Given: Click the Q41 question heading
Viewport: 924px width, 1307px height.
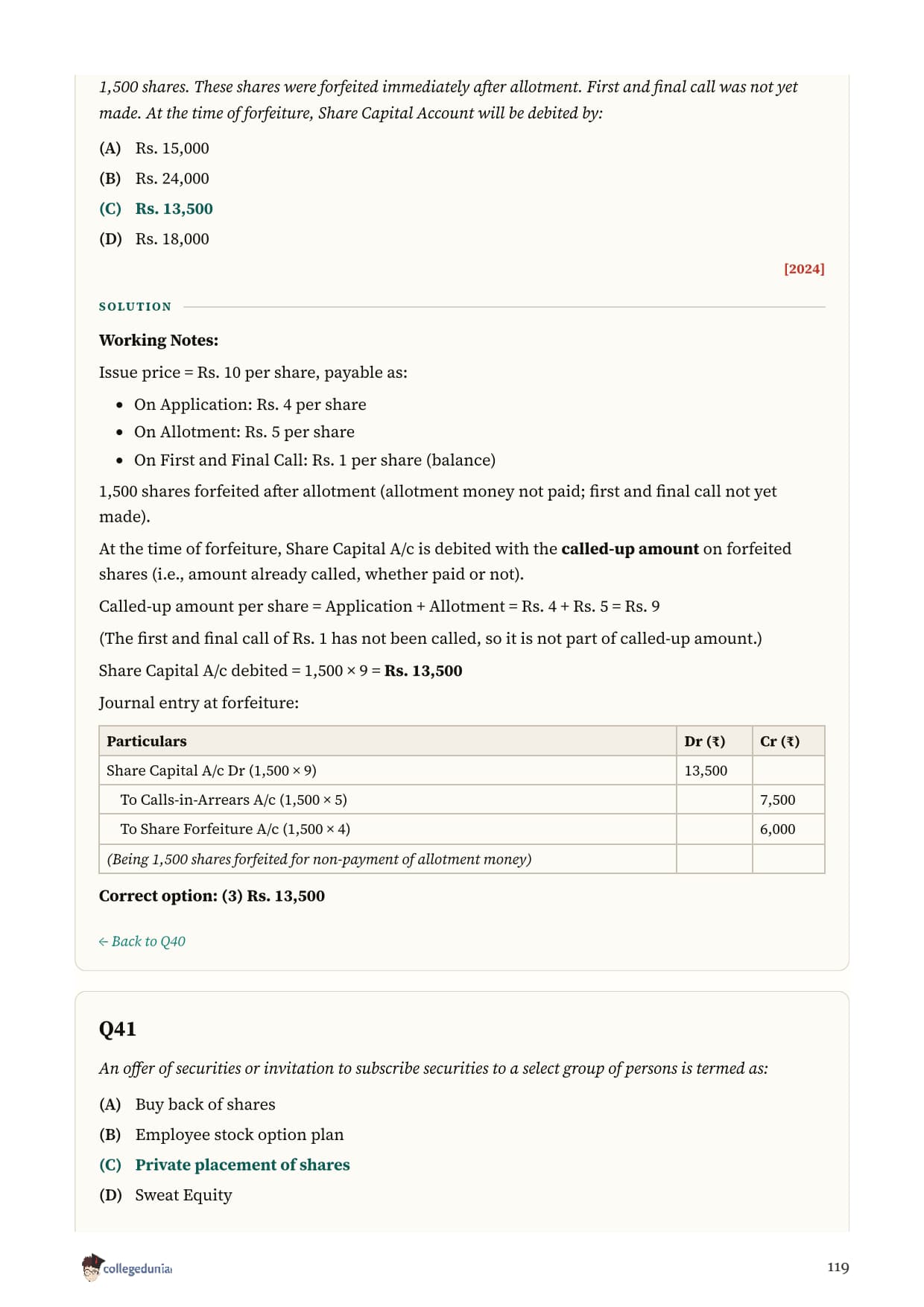Looking at the screenshot, I should point(118,1029).
